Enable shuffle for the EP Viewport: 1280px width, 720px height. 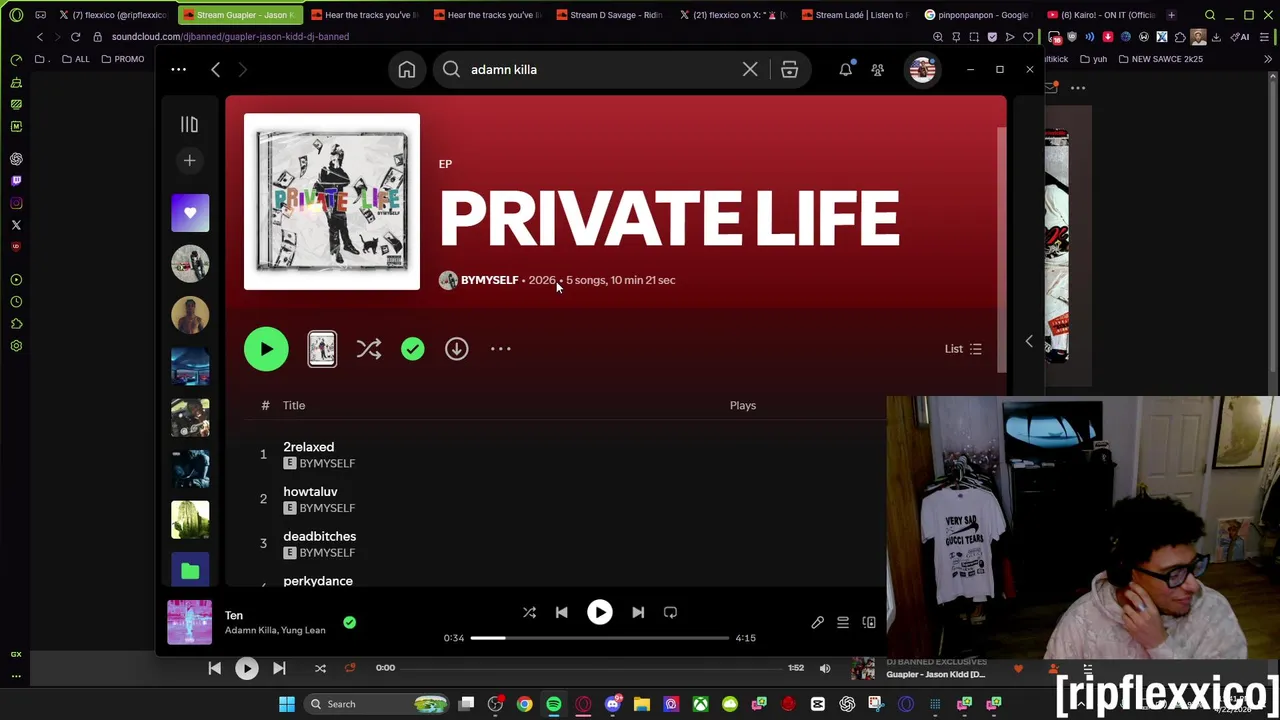point(369,349)
